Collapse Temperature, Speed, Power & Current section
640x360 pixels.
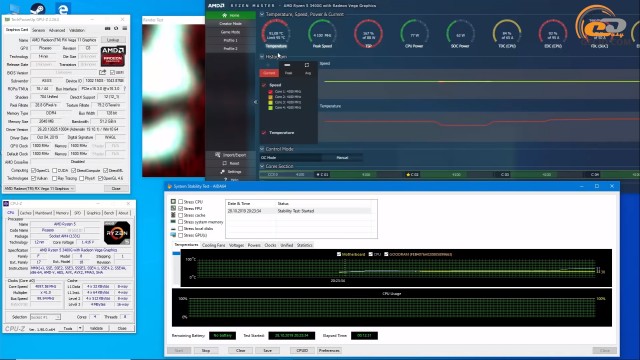click(262, 14)
